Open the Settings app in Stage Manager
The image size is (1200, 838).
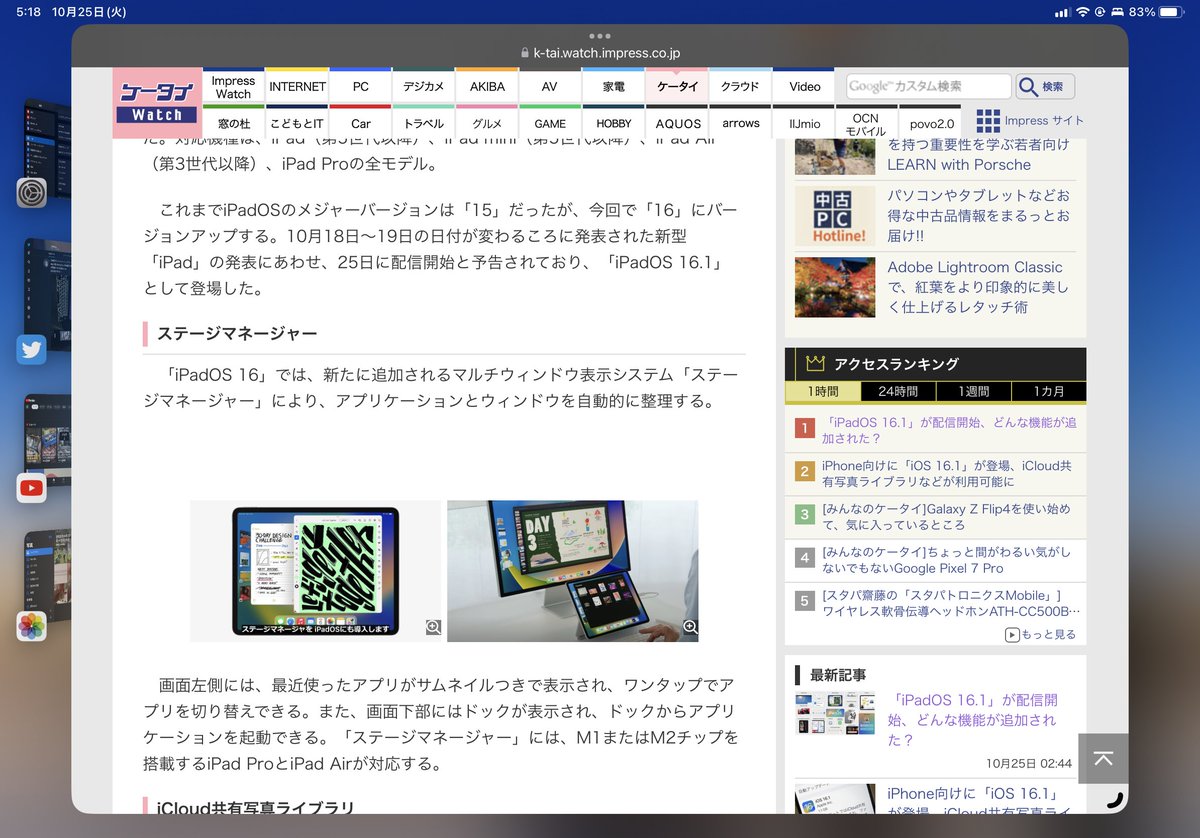pos(32,192)
